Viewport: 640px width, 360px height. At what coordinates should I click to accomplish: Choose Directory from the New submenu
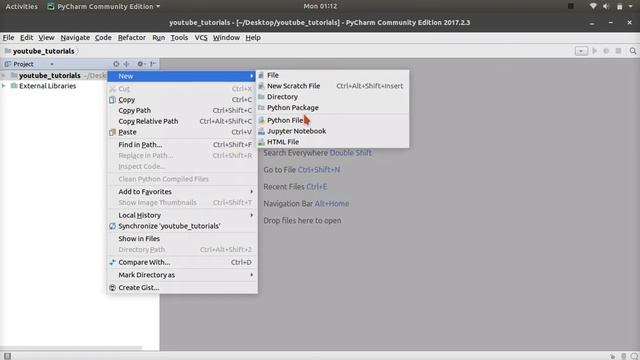pyautogui.click(x=332, y=97)
